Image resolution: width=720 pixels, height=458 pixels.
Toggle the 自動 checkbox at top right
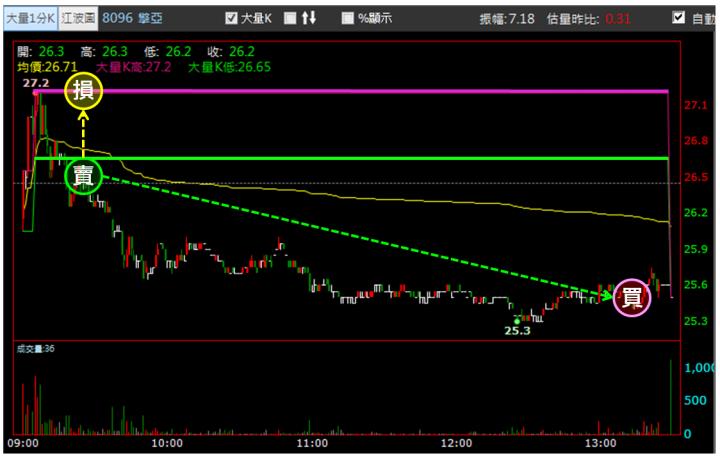[678, 17]
